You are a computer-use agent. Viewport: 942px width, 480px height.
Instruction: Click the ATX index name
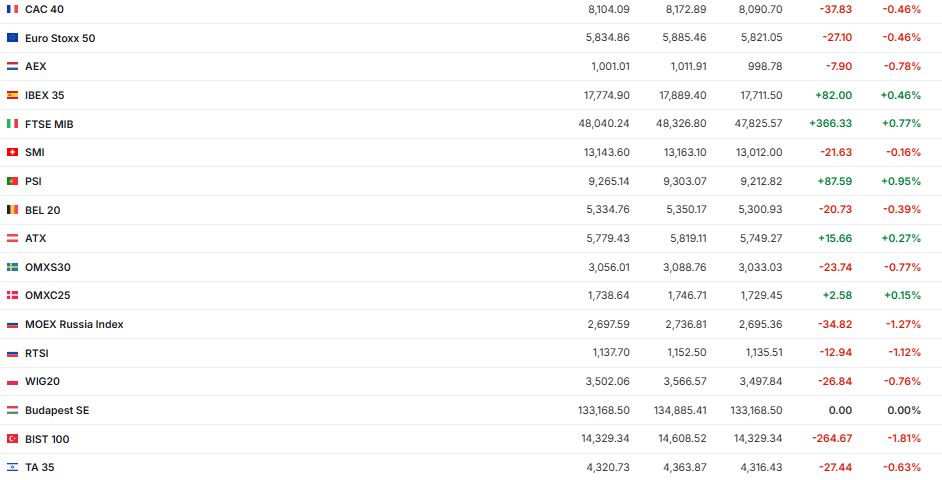36,238
